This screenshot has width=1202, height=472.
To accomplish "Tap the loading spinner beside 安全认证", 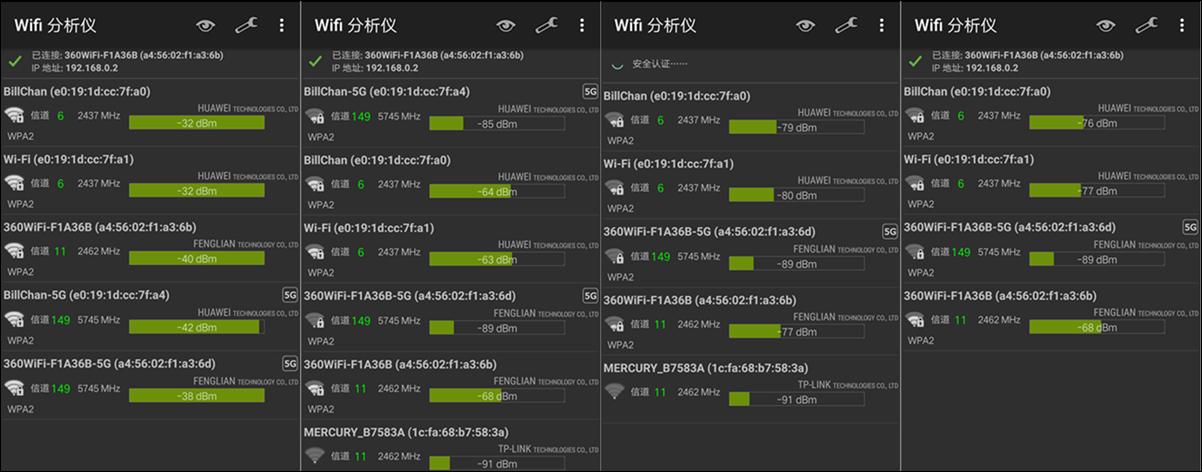I will tap(617, 64).
